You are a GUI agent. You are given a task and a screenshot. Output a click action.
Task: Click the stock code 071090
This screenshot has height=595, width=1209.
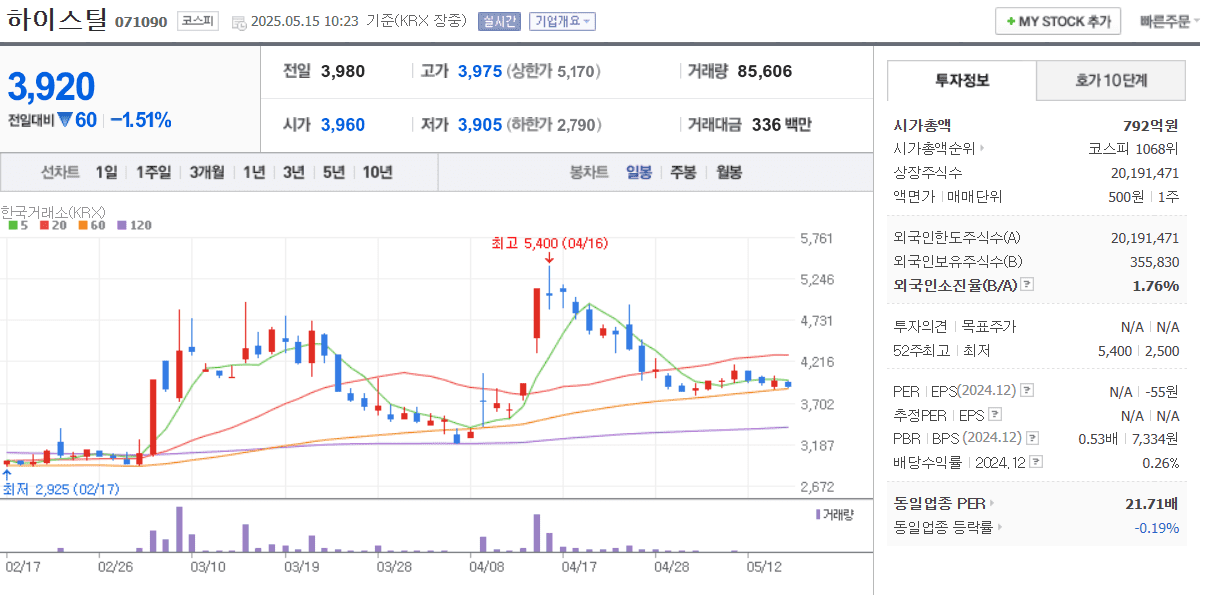141,22
